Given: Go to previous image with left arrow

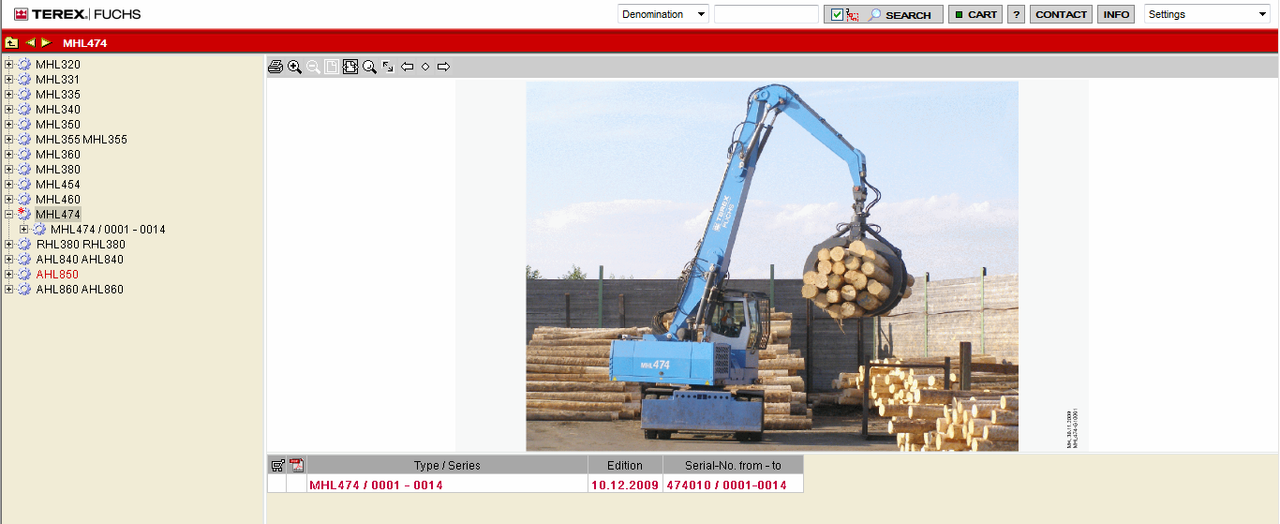Looking at the screenshot, I should [x=407, y=67].
